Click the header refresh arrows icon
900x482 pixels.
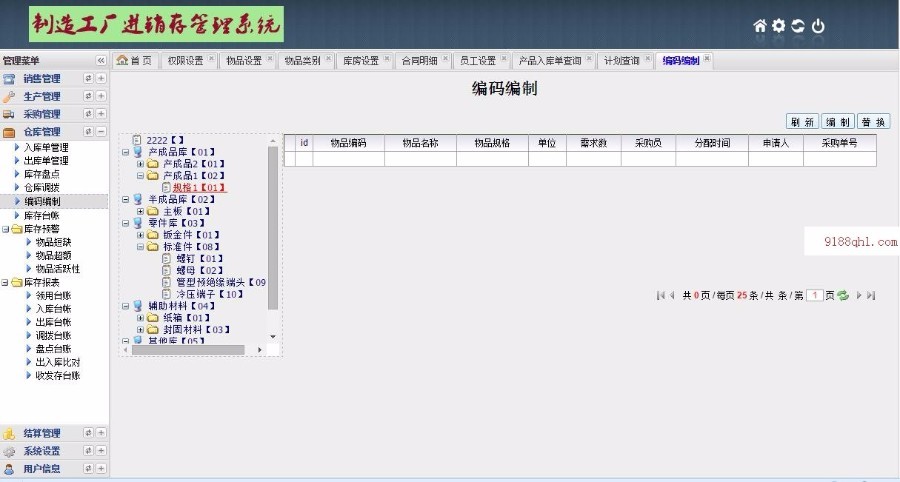[798, 26]
